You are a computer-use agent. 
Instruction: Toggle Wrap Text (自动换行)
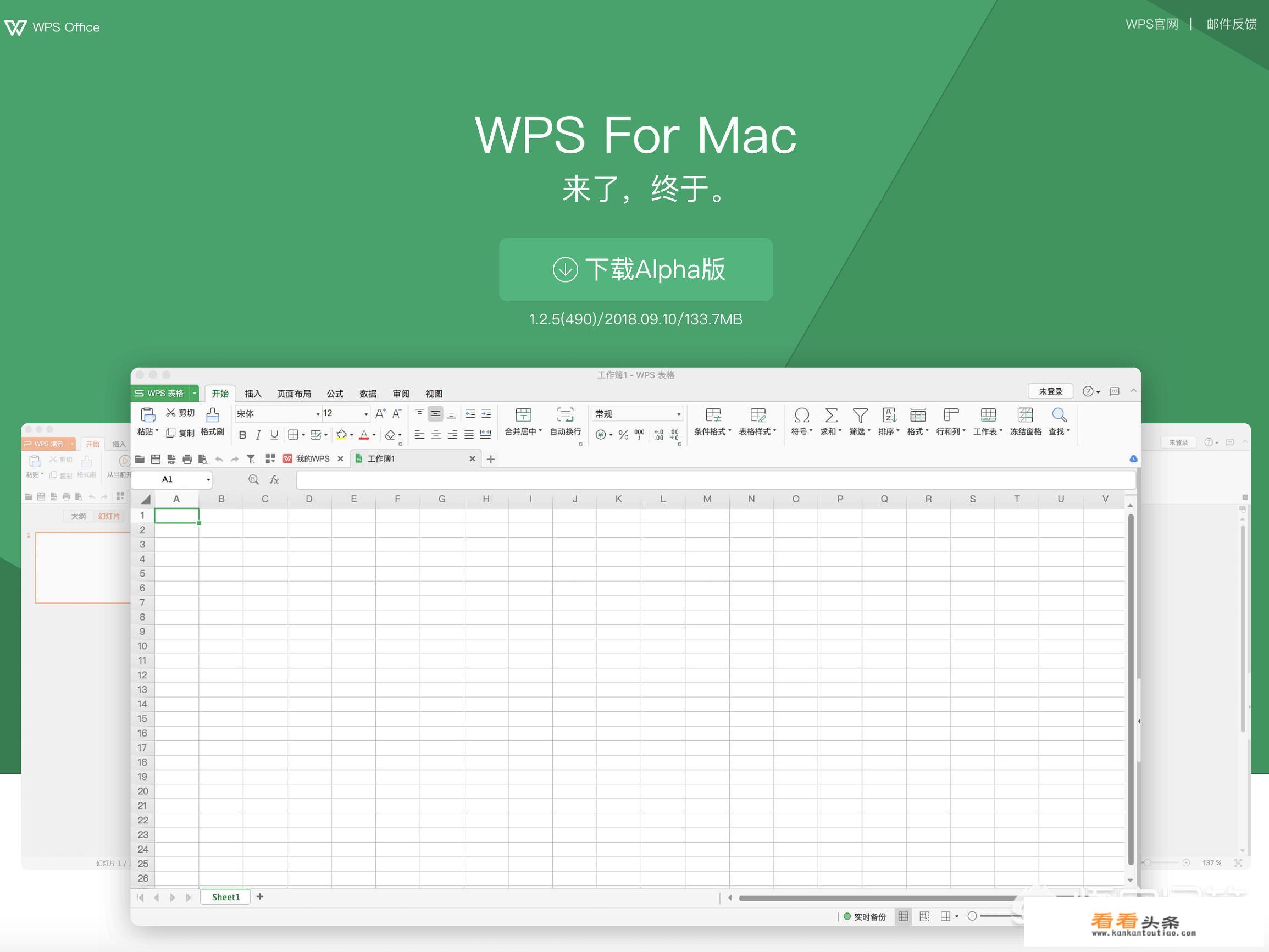(565, 421)
